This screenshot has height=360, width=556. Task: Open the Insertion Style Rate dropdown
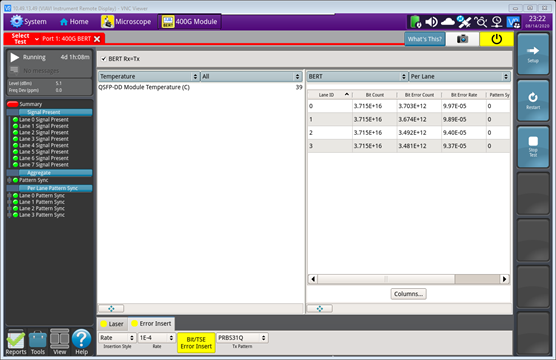point(117,338)
